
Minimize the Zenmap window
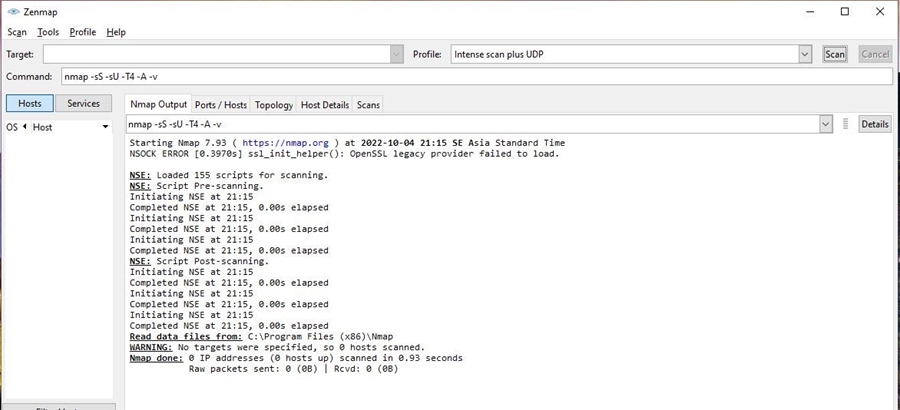coord(810,11)
